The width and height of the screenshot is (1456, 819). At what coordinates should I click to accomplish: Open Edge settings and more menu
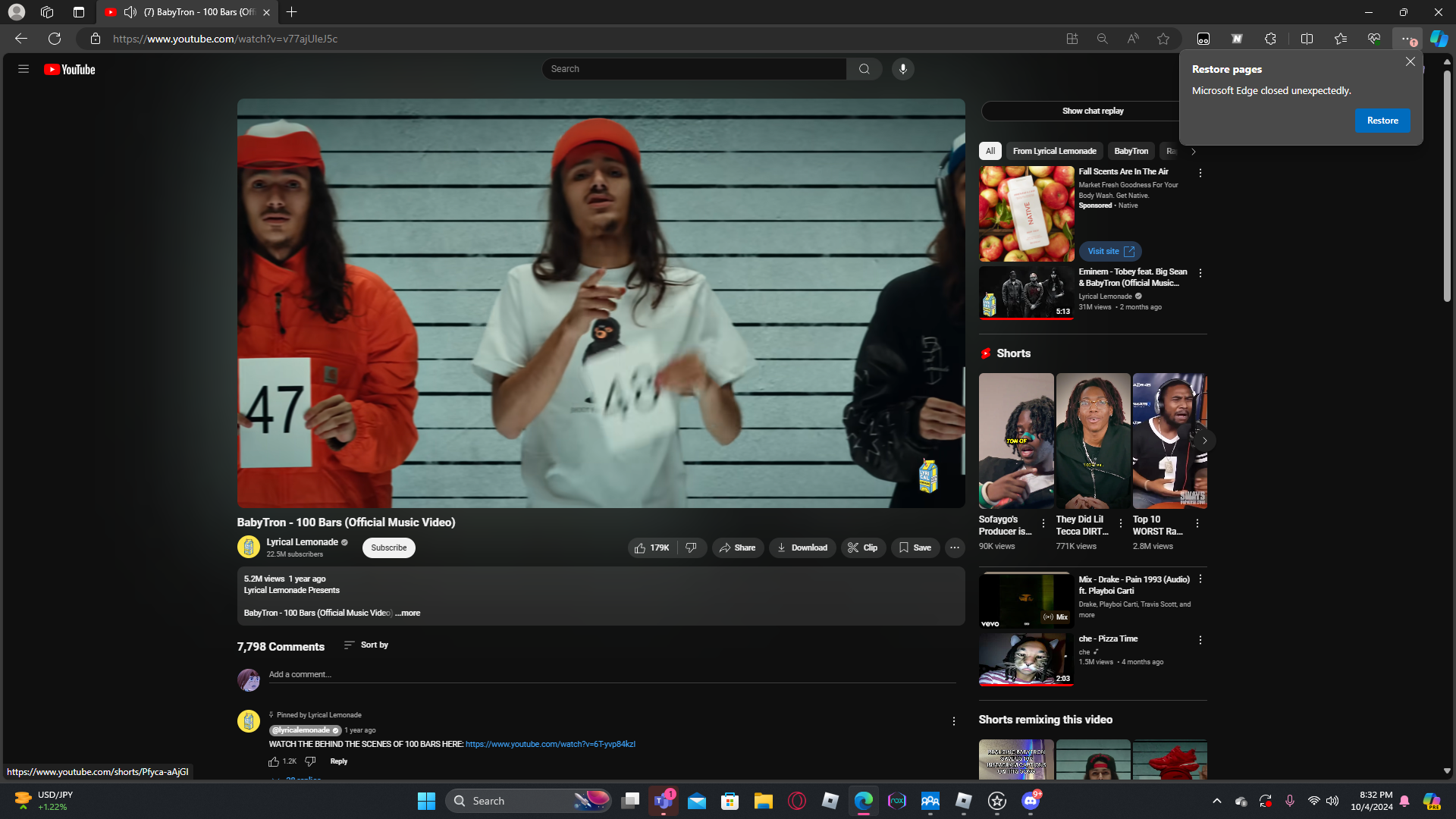tap(1407, 39)
